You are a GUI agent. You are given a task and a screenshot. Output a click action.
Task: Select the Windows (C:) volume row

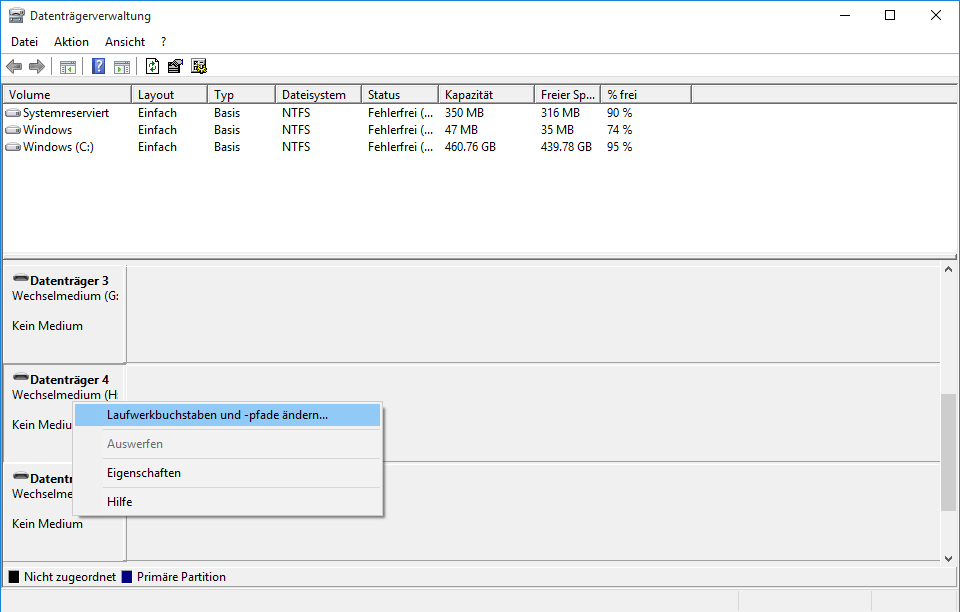tap(58, 147)
